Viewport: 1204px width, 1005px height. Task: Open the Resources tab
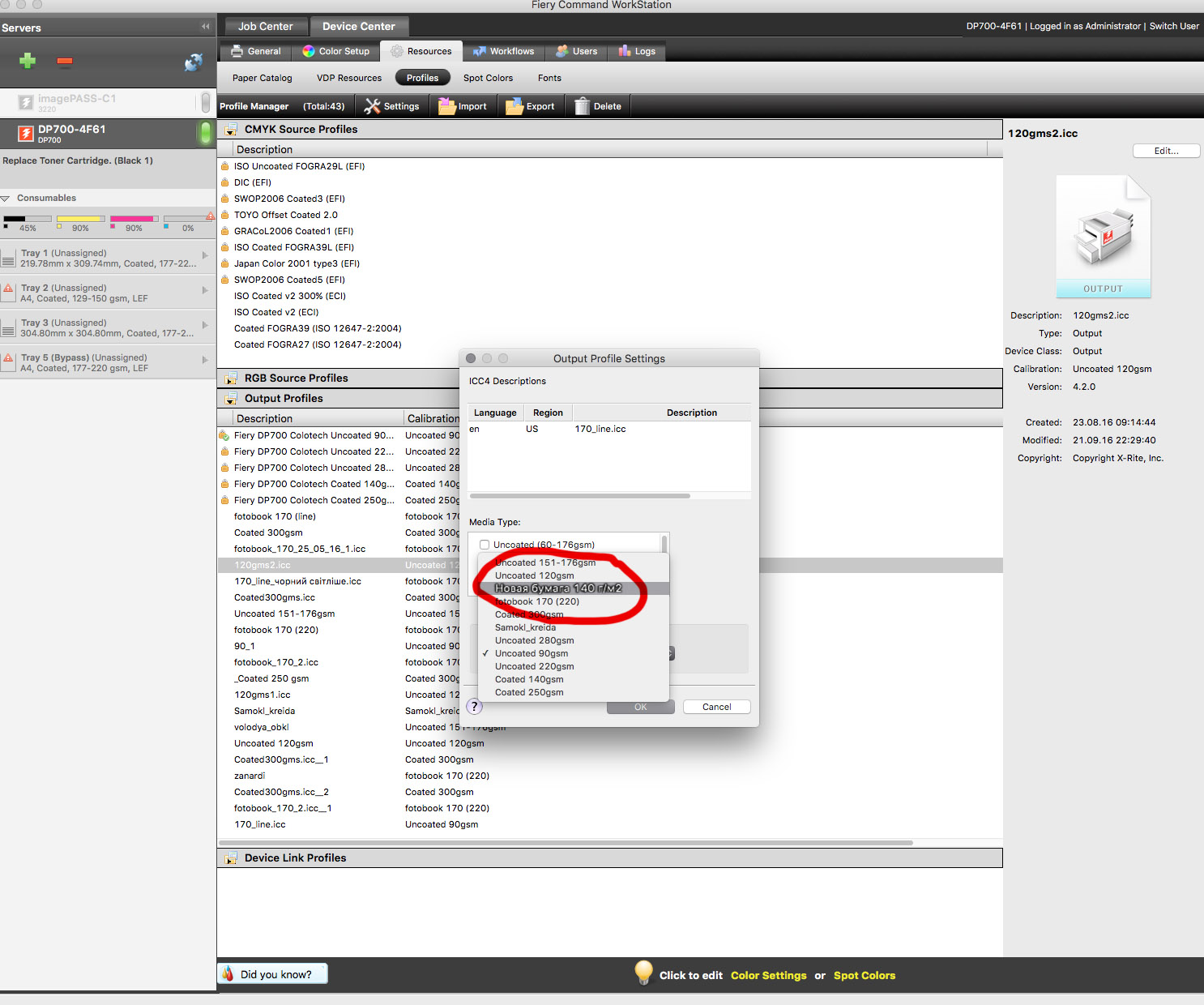[421, 51]
